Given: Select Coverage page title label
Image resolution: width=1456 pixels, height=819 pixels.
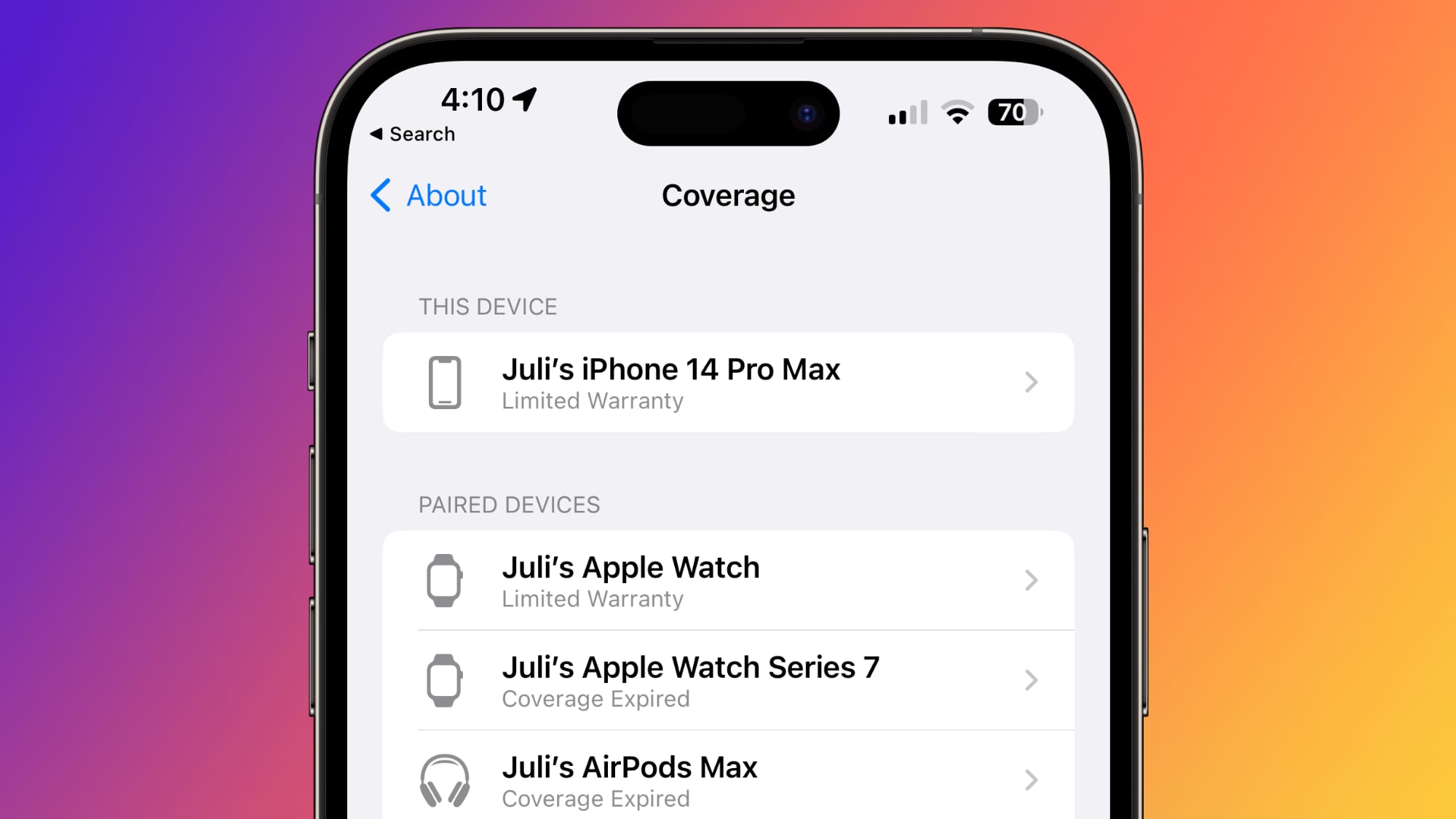Looking at the screenshot, I should point(727,195).
